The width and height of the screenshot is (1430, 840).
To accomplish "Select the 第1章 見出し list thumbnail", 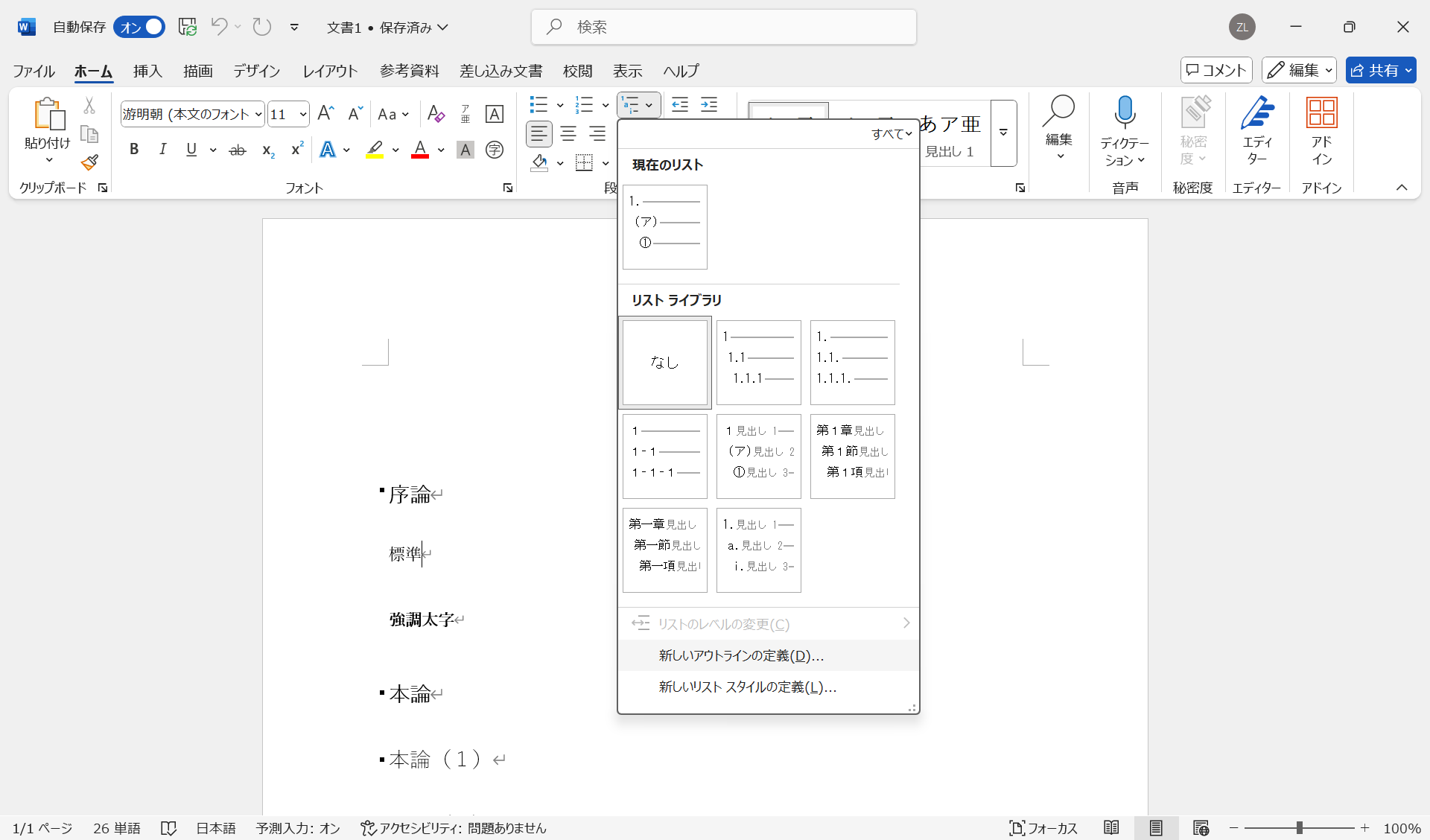I will click(x=852, y=456).
